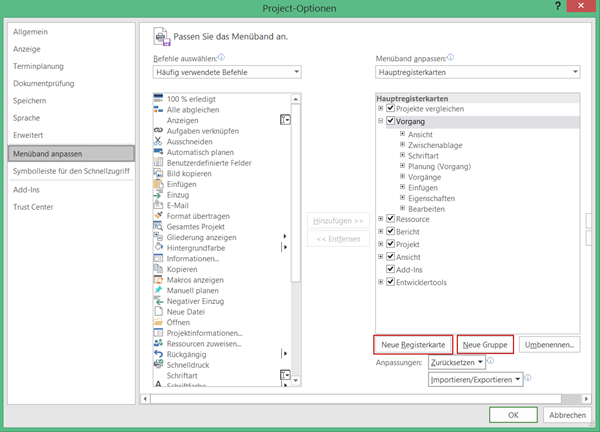Open the Allgemein options page
The width and height of the screenshot is (600, 432).
click(x=30, y=32)
